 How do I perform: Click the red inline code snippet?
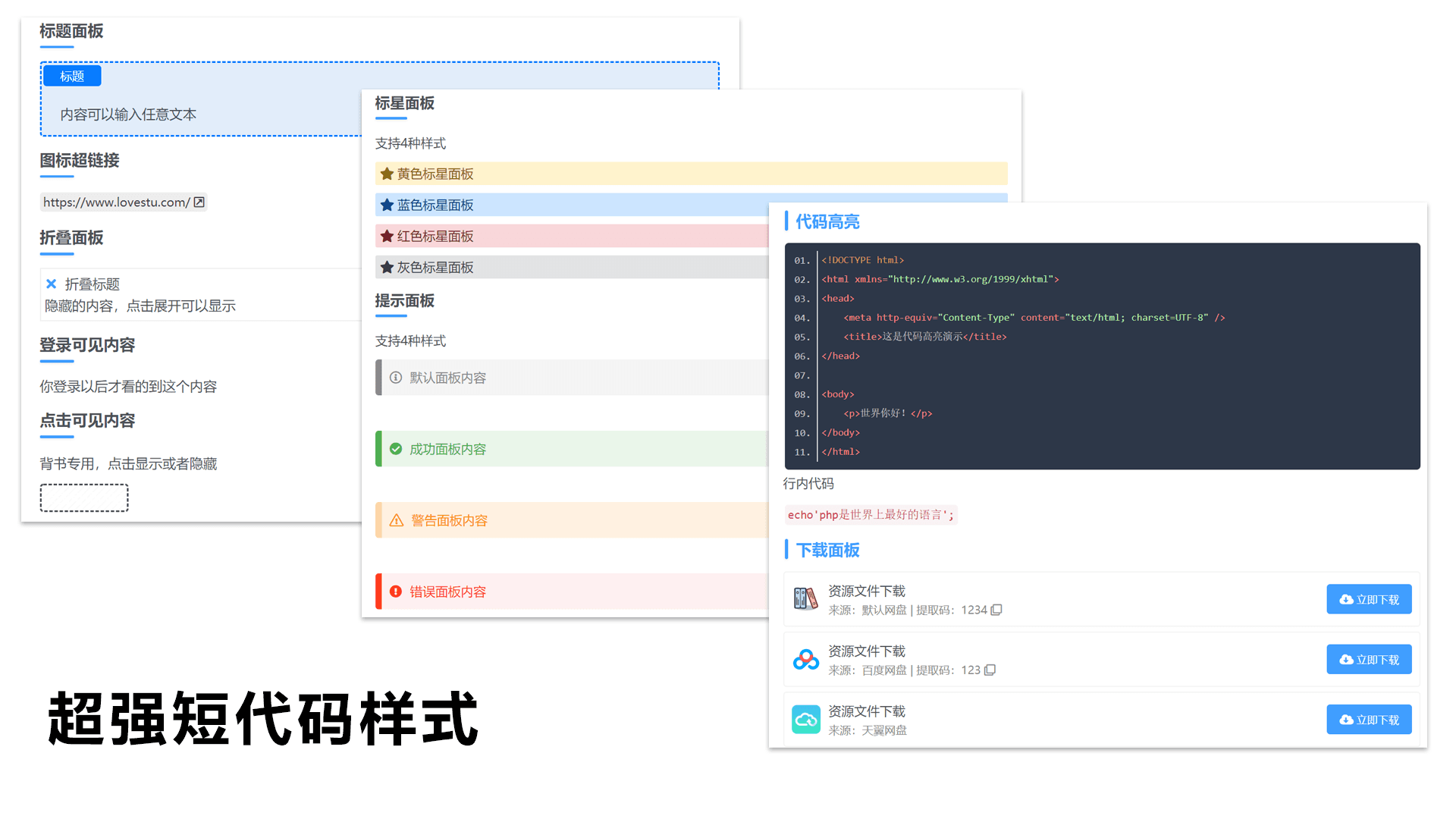tap(871, 514)
